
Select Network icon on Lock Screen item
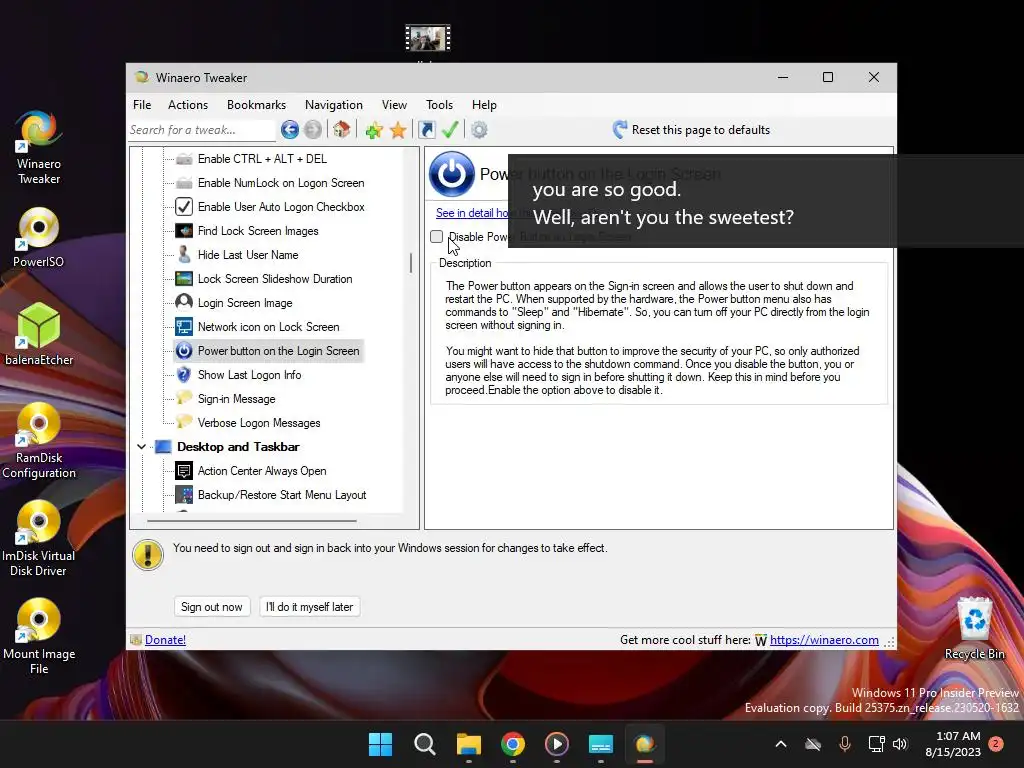point(268,327)
